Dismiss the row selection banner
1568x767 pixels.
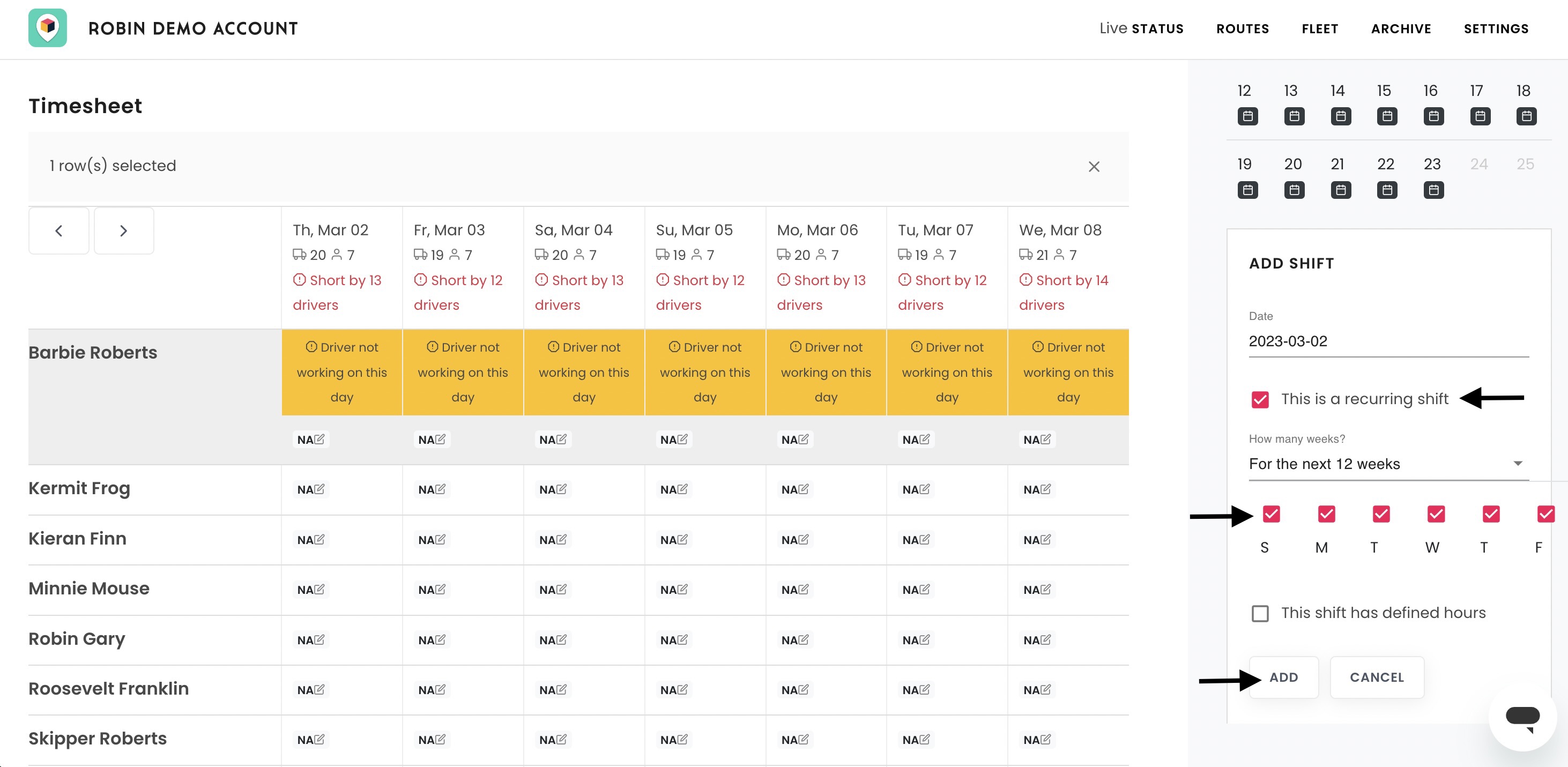tap(1094, 166)
